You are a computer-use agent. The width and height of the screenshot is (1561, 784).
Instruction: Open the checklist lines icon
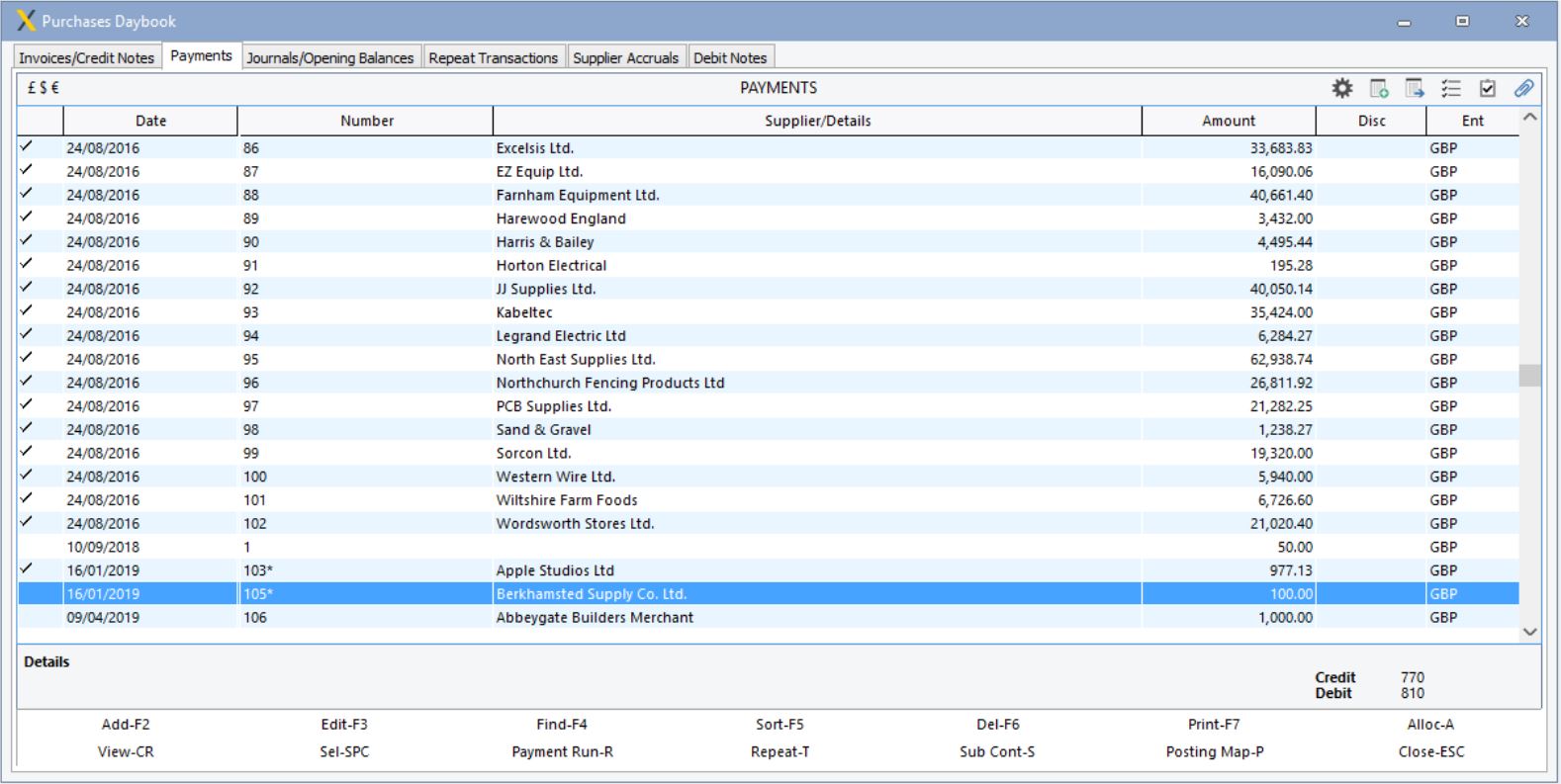click(1451, 88)
